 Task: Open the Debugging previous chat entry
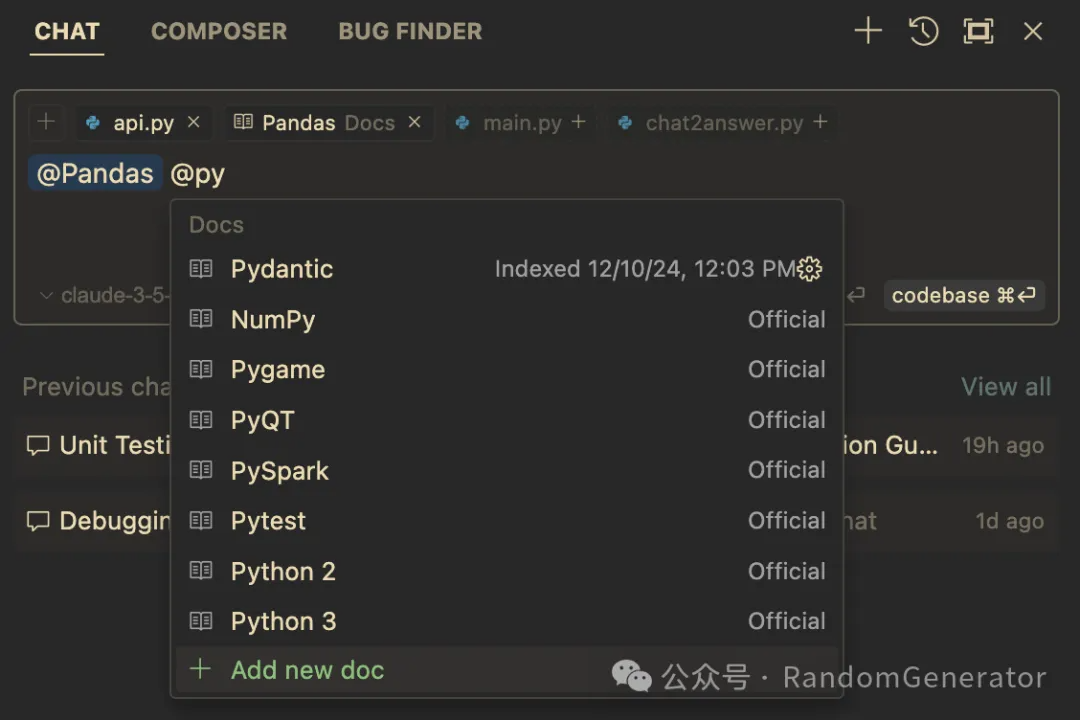100,521
